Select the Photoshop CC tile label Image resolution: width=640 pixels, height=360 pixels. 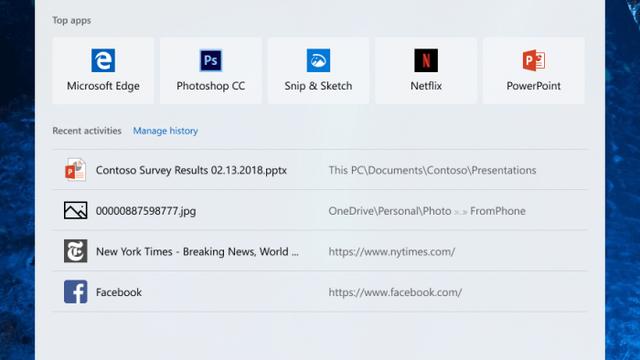[211, 86]
